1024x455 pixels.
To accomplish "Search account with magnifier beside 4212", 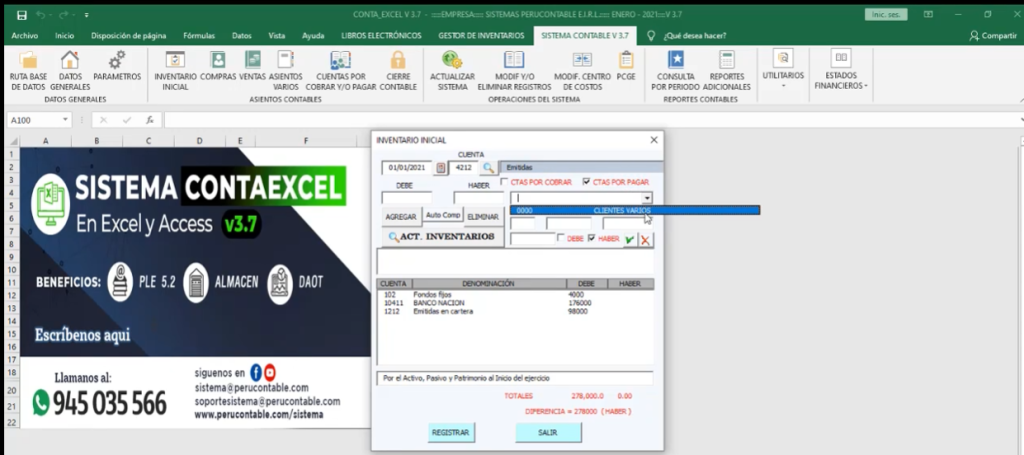I will [488, 168].
